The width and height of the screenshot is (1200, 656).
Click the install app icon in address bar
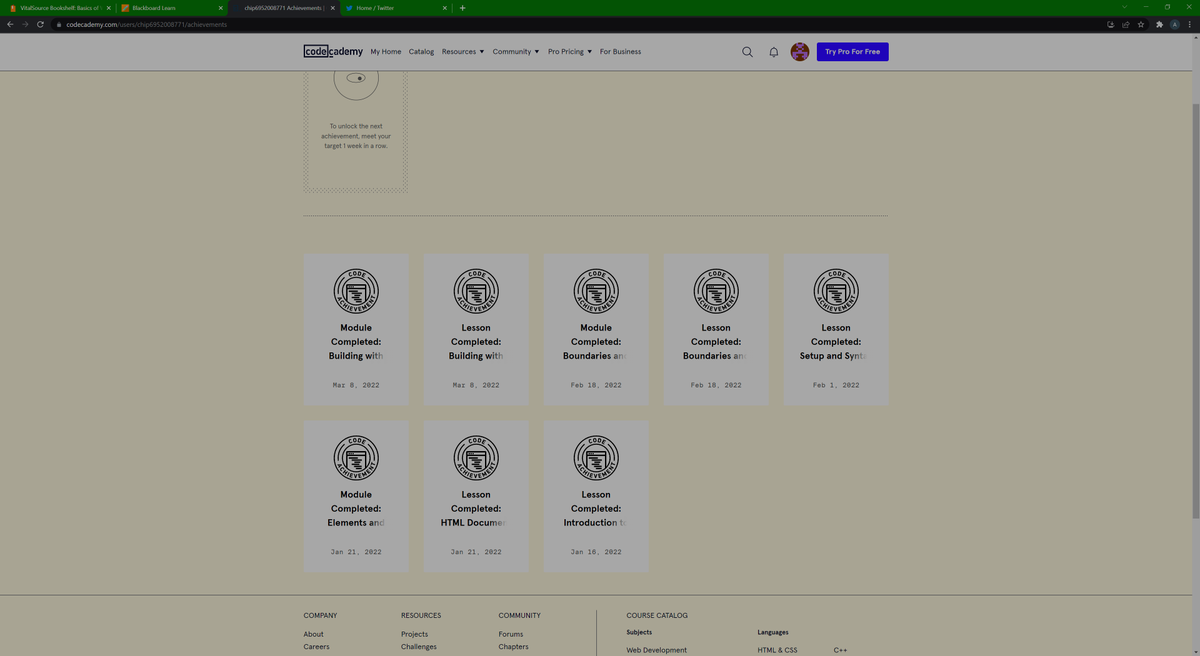pyautogui.click(x=1111, y=24)
